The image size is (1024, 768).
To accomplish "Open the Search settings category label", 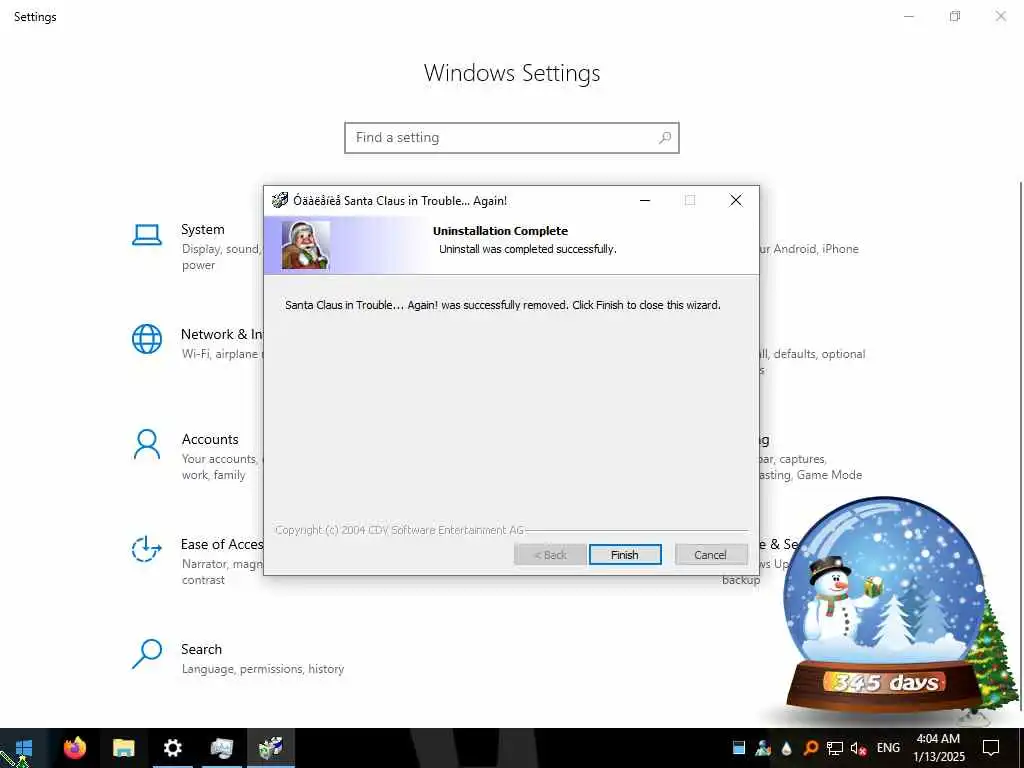I will point(201,649).
